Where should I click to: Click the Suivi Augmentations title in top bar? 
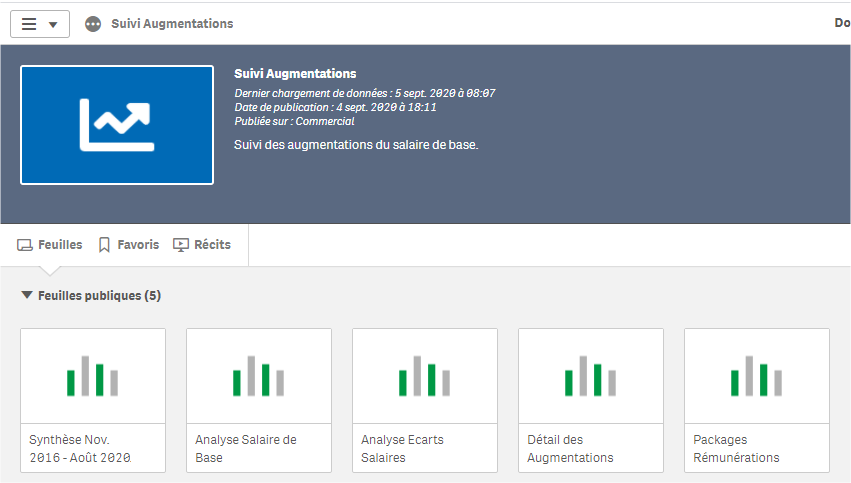coord(172,24)
